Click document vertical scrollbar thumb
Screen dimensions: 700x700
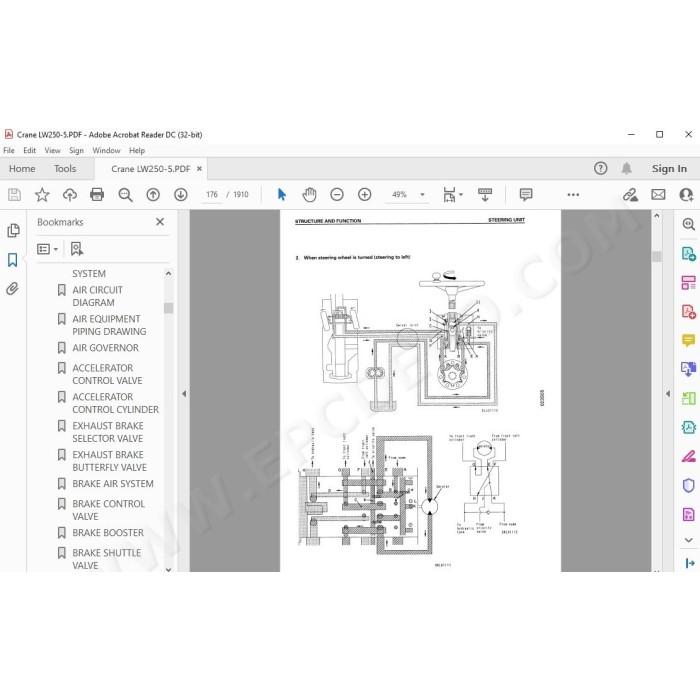tap(657, 257)
